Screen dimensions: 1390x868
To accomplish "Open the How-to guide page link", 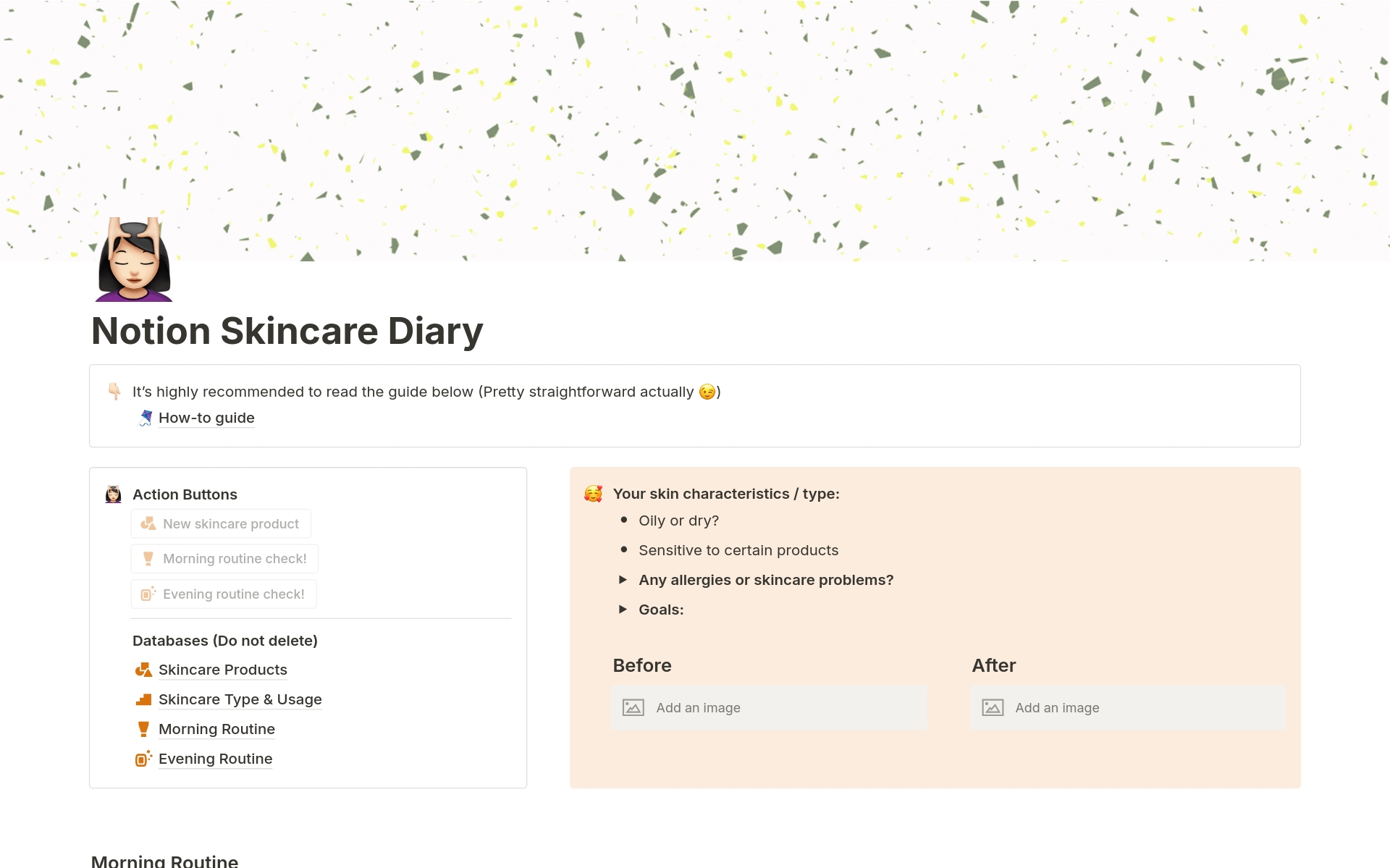I will (x=206, y=418).
